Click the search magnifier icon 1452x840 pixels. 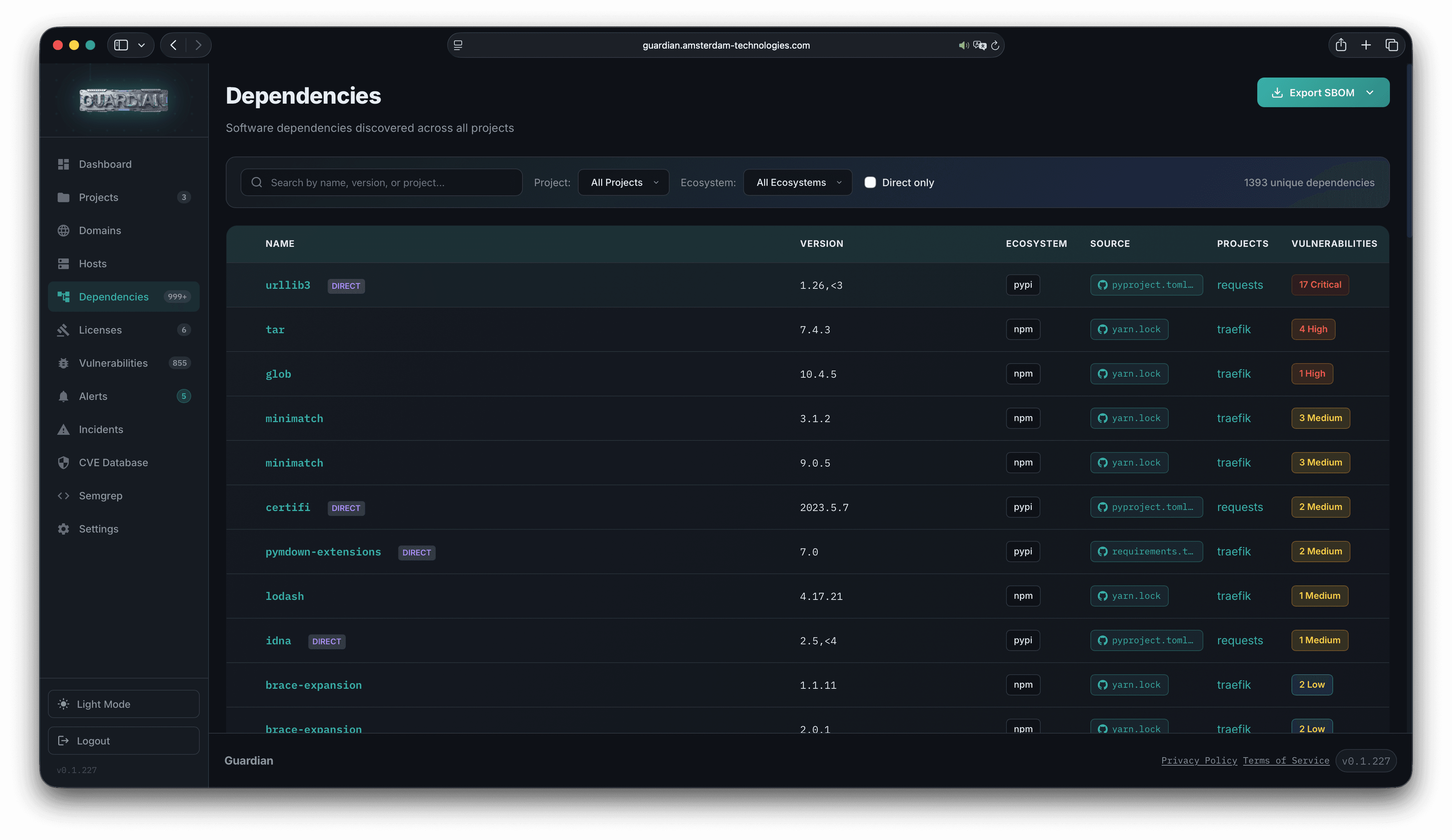tap(257, 182)
